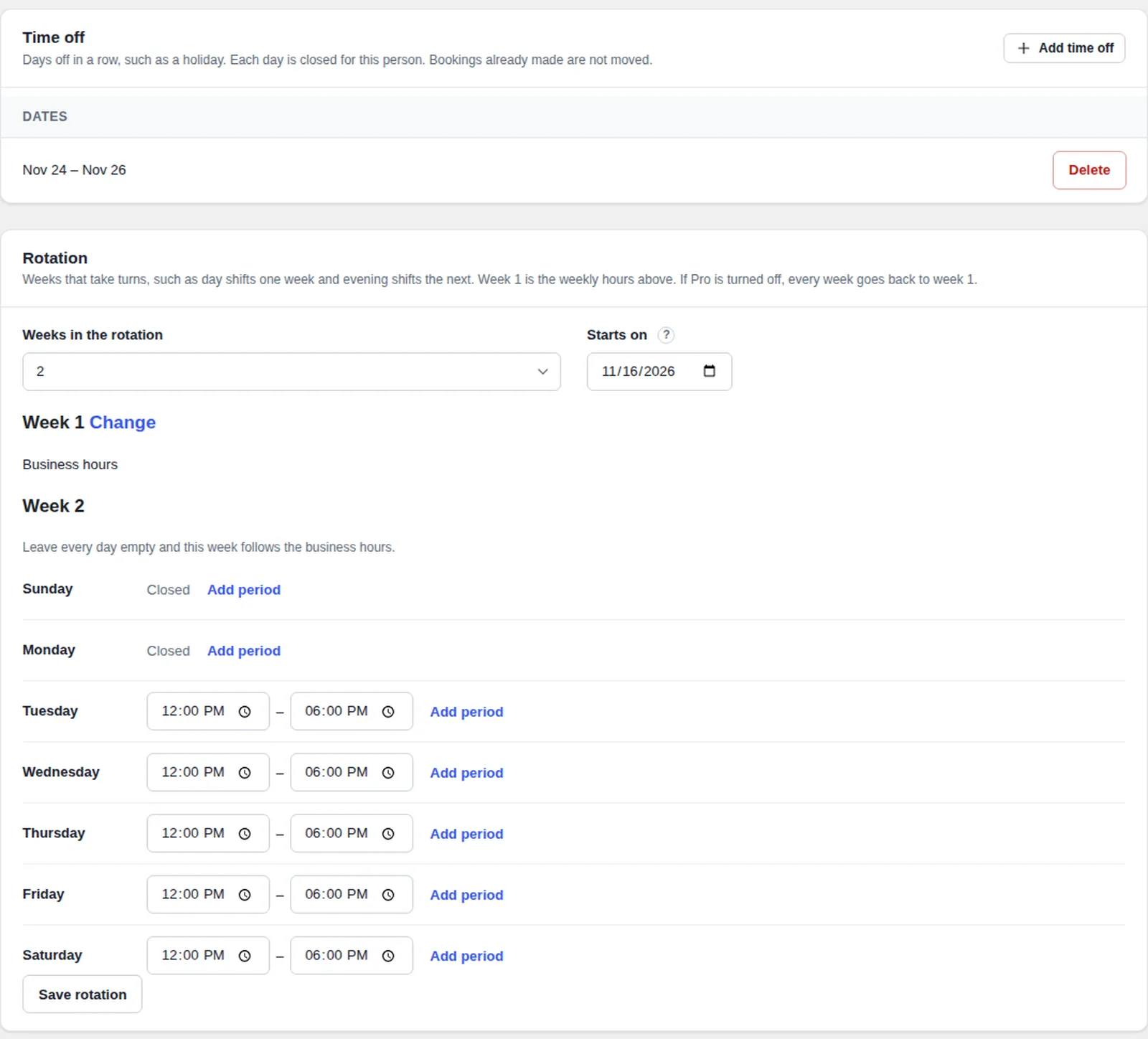This screenshot has width=1148, height=1039.
Task: Delete the Nov 24 – Nov 26 time off
Action: (1089, 170)
